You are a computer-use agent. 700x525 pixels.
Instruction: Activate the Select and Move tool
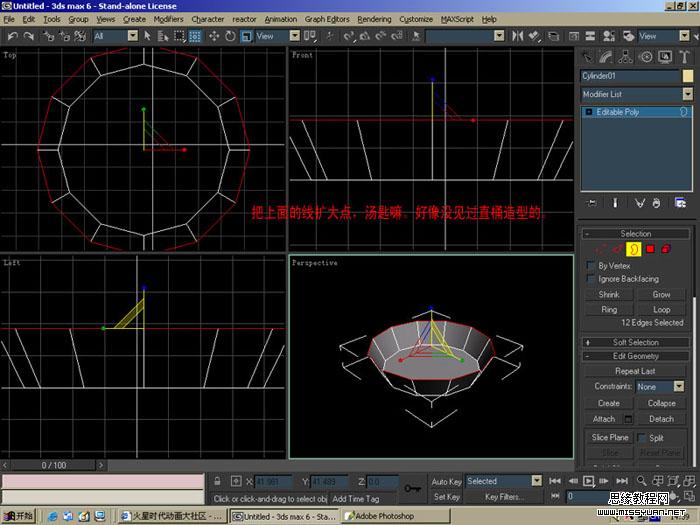(x=214, y=36)
